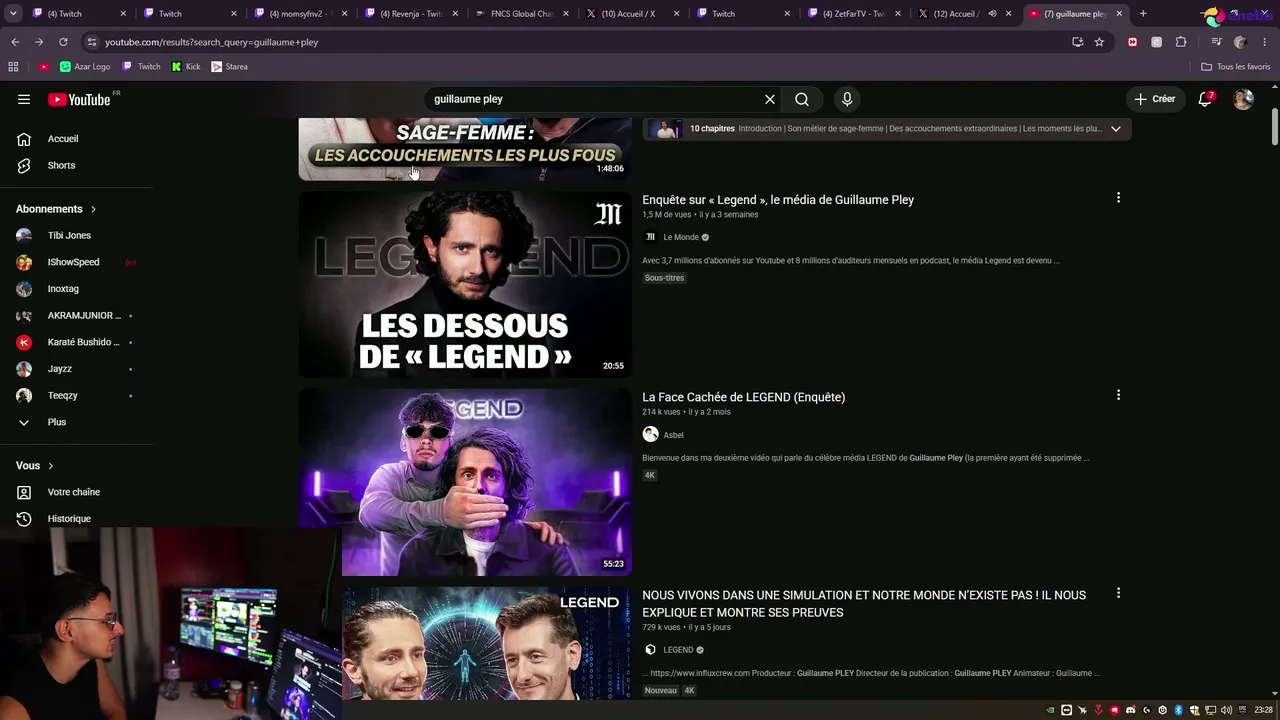Image resolution: width=1280 pixels, height=720 pixels.
Task: Switch to the (4) ZetFarTV Twitch tab
Action: click(x=853, y=14)
